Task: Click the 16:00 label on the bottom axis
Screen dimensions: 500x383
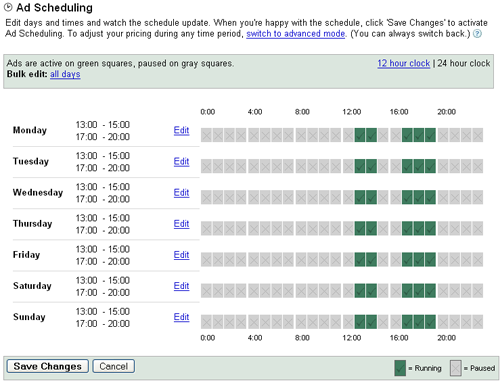Action: tap(399, 338)
